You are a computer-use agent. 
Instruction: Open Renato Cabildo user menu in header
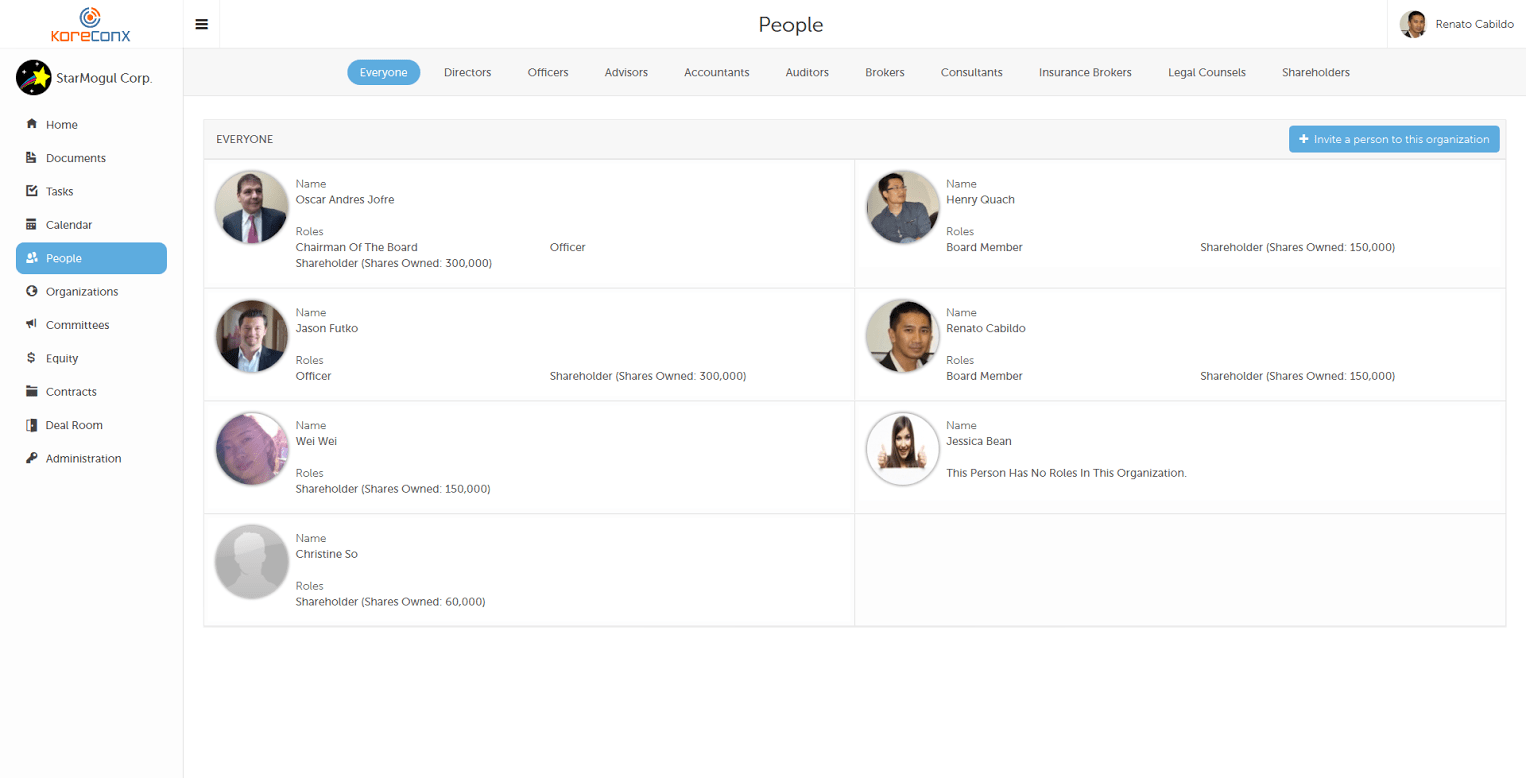pyautogui.click(x=1456, y=24)
